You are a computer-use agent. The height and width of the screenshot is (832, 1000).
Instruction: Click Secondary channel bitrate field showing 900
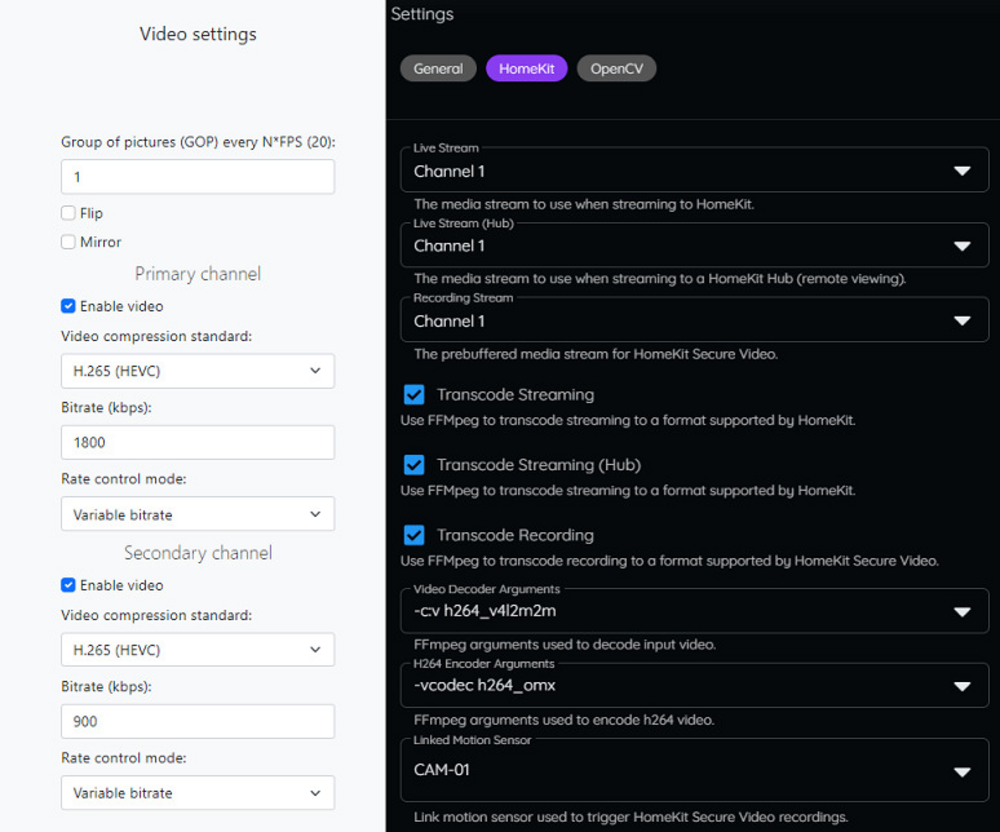pyautogui.click(x=198, y=721)
